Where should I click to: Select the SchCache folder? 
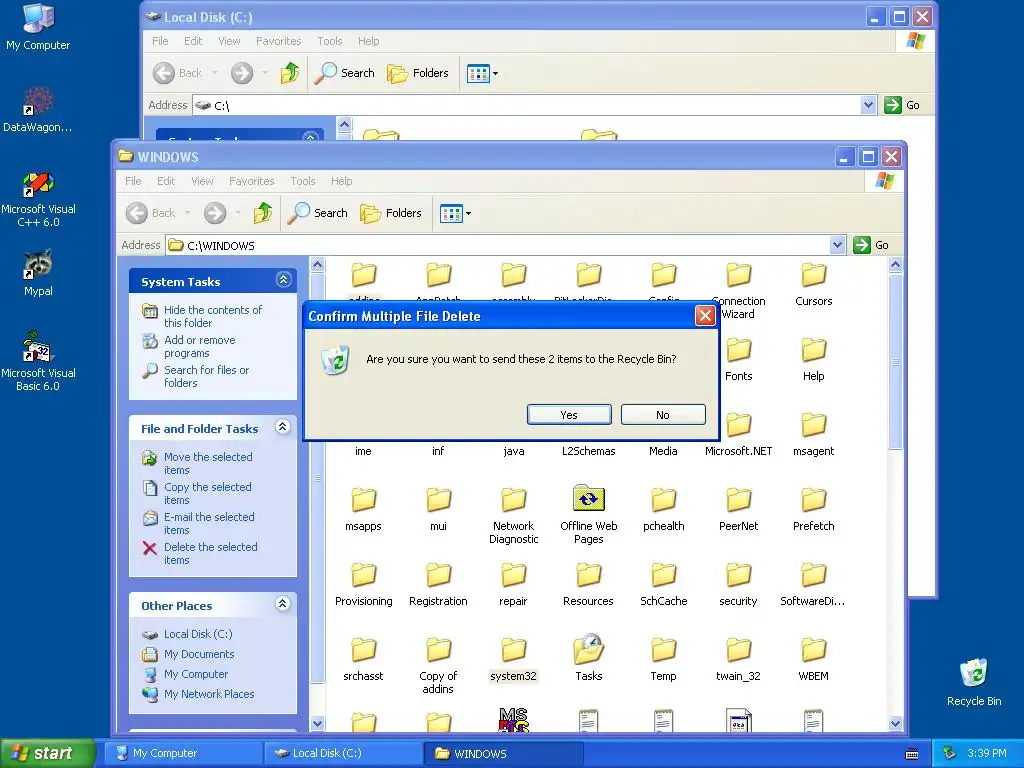(664, 584)
